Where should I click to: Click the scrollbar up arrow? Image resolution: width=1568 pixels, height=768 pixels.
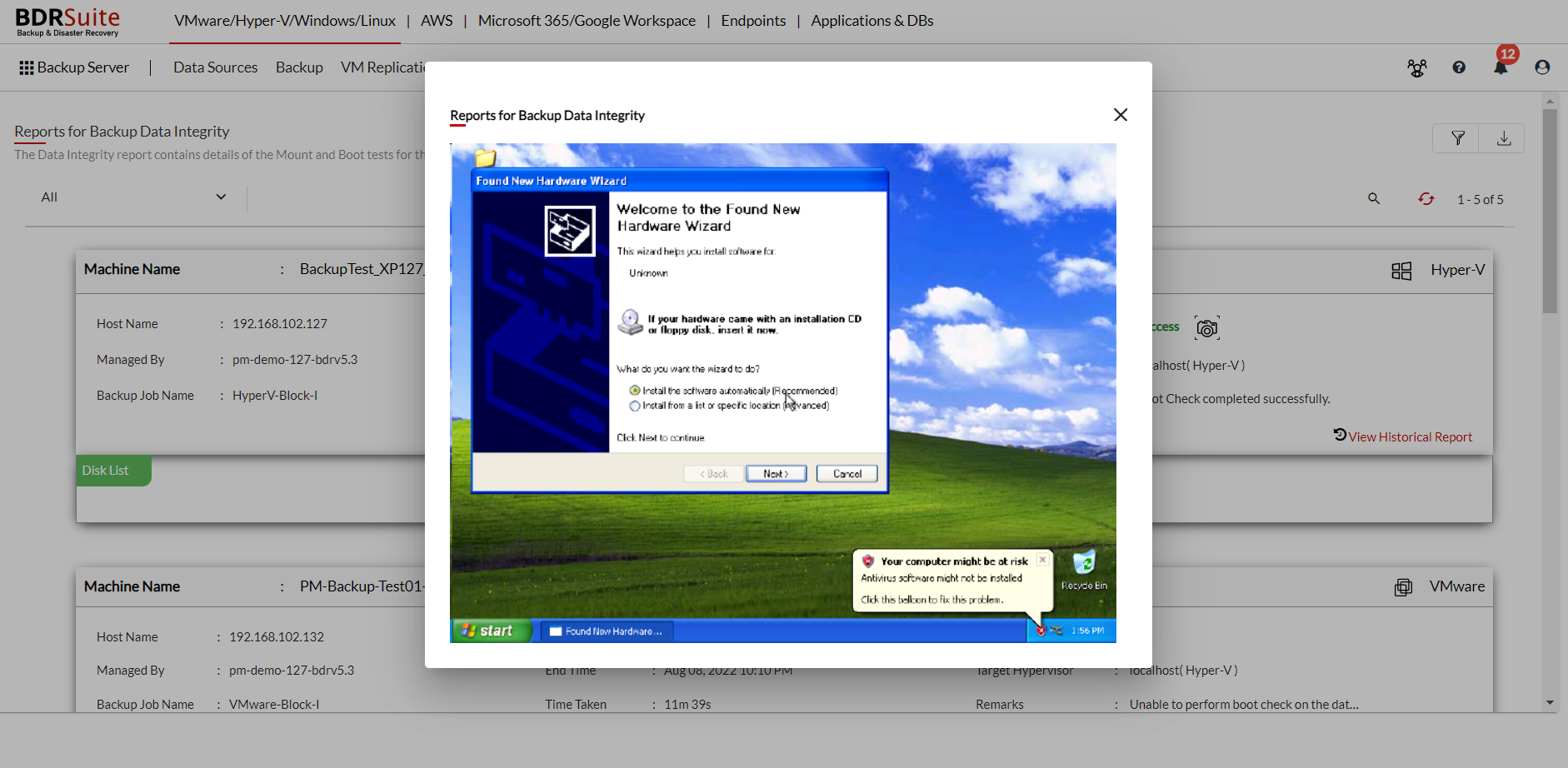point(1550,101)
